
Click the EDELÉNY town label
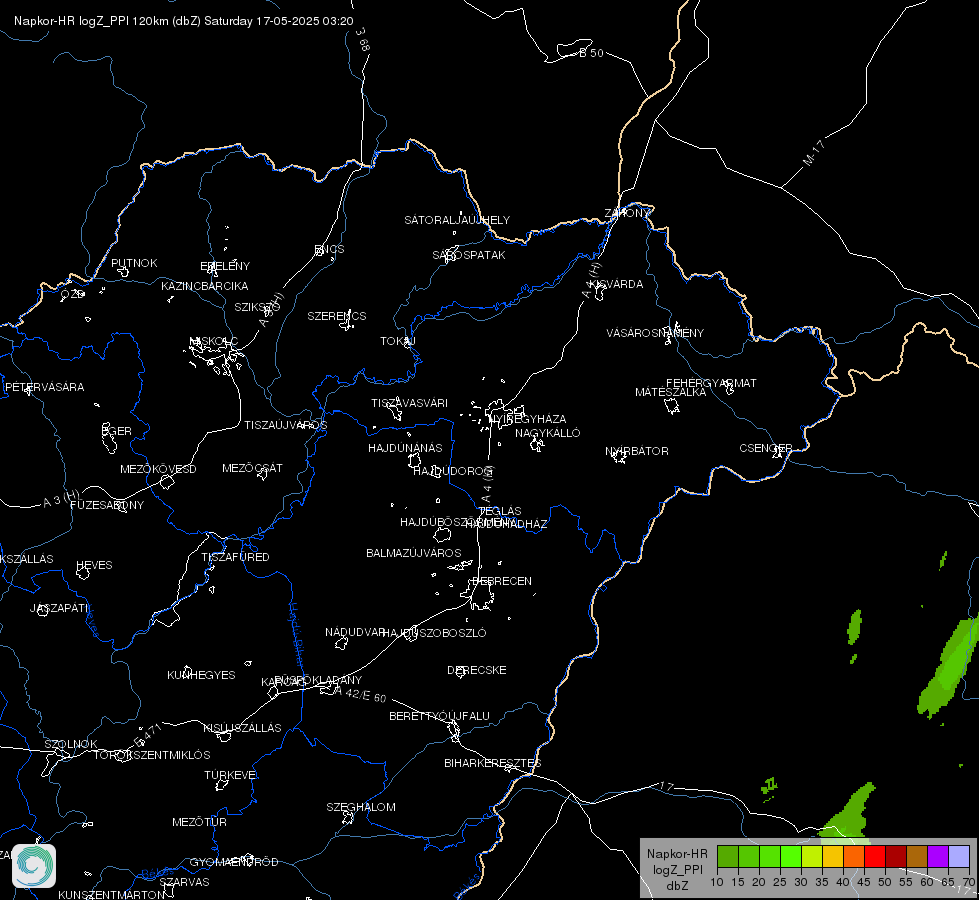(225, 266)
